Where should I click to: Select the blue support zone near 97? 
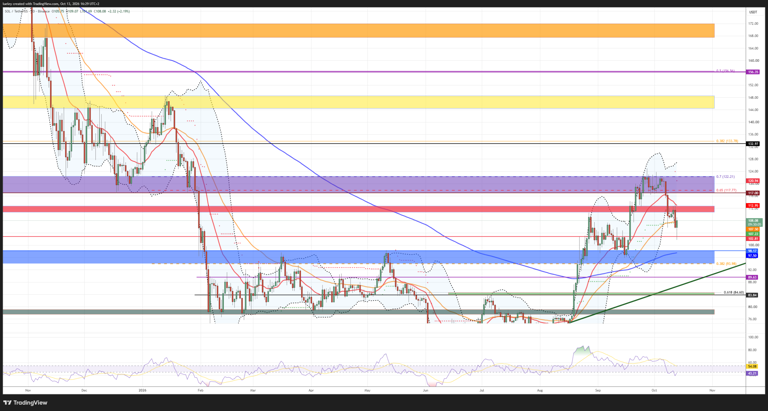tap(359, 257)
